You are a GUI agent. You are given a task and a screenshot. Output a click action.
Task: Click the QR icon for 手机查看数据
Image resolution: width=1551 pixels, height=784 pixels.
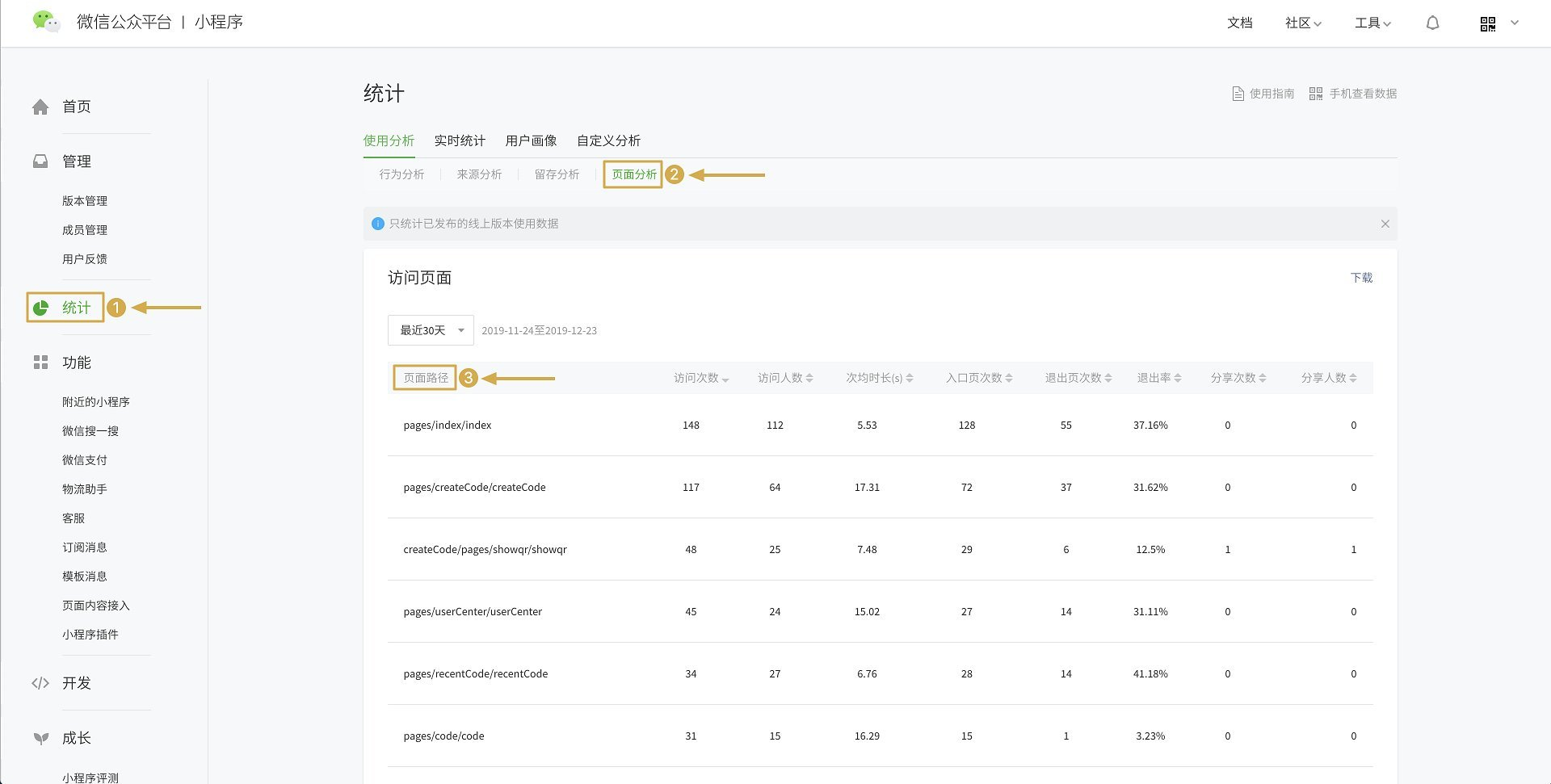coord(1316,94)
